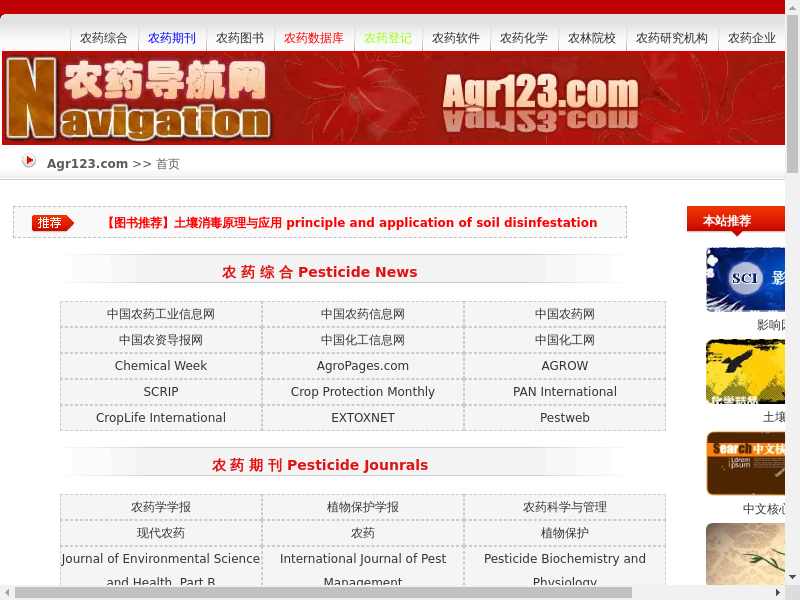
Task: Open the CropLife International link
Action: (161, 418)
